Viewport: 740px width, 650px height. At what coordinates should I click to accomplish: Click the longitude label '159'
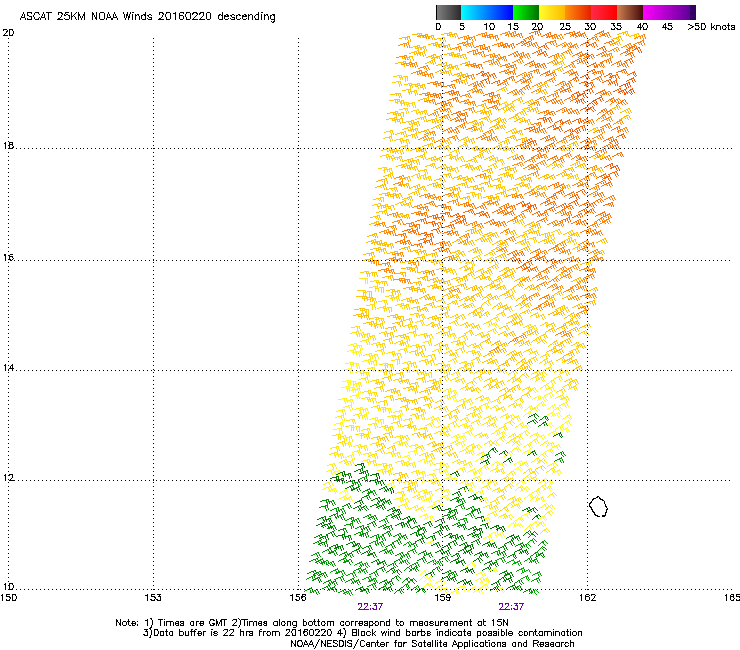[443, 598]
